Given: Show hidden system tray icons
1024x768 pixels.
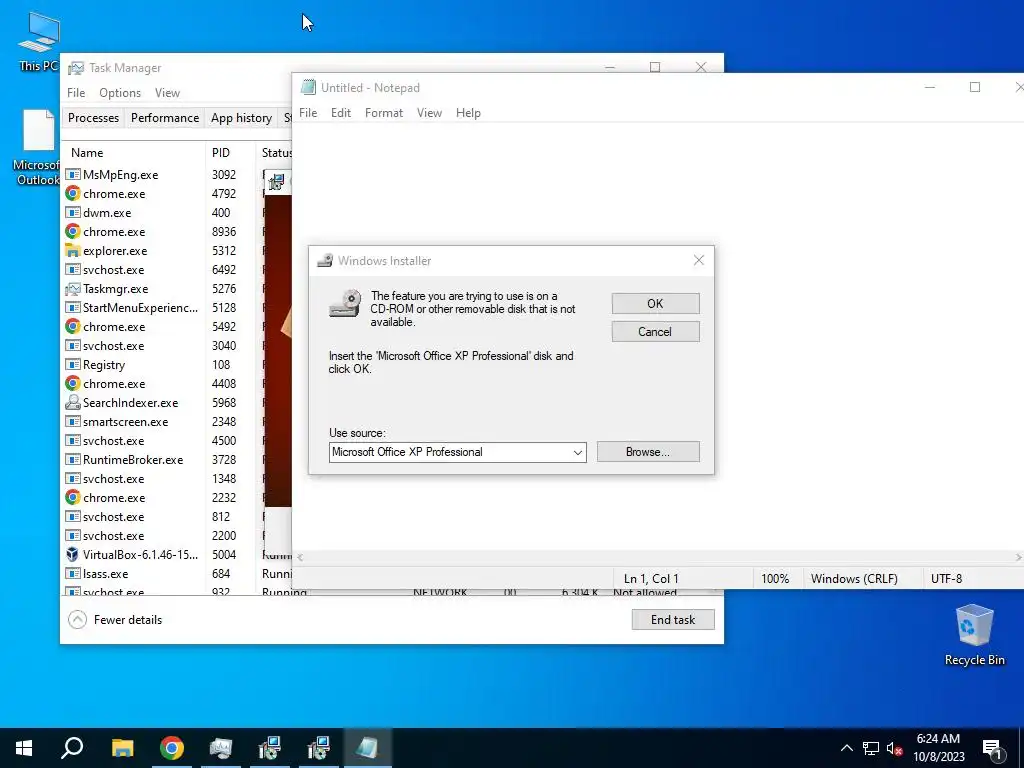Looking at the screenshot, I should click(846, 748).
